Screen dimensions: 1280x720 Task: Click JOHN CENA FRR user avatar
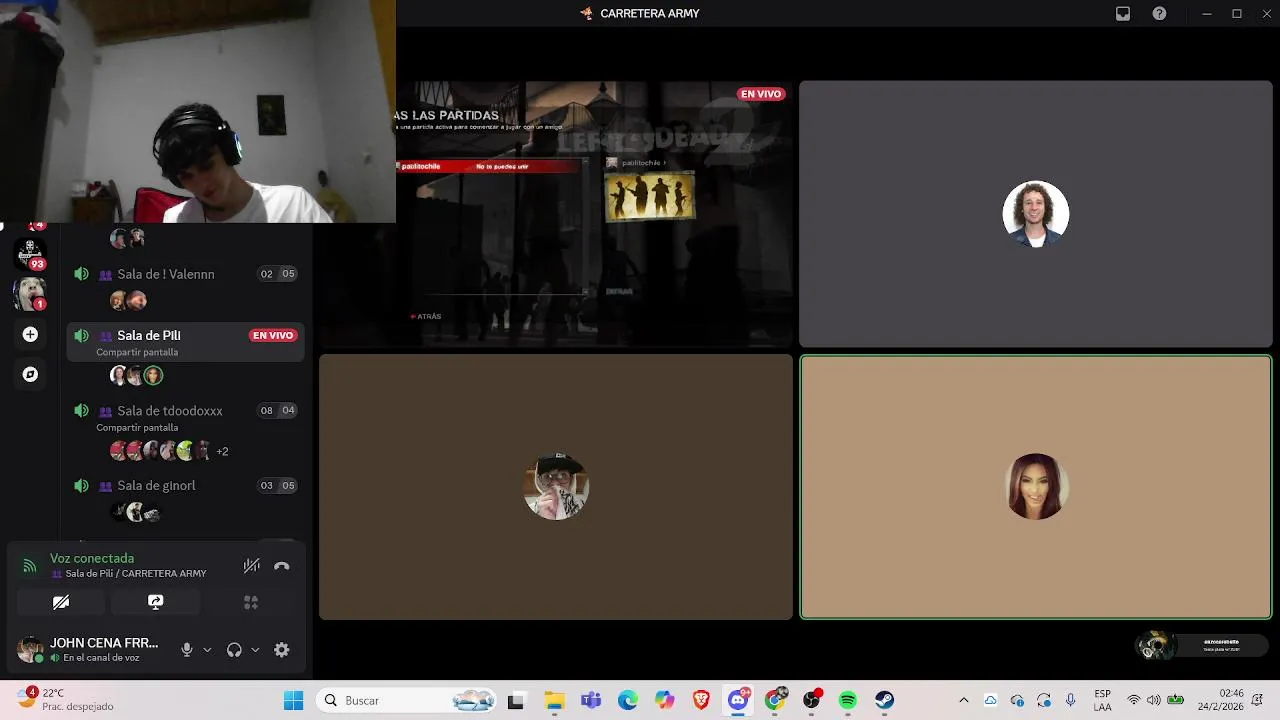30,650
